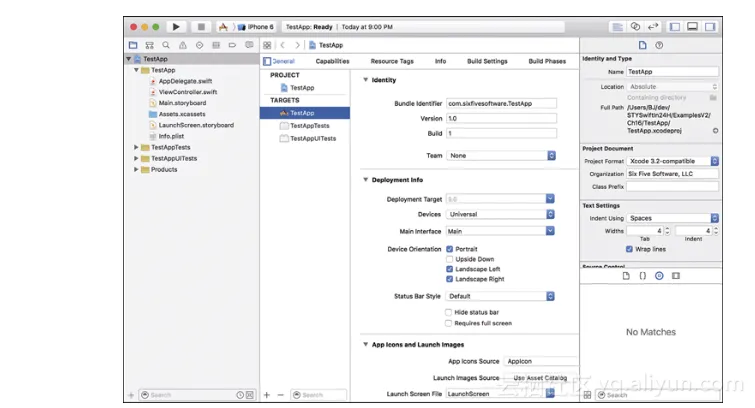Remove the selected target with minus button
Viewport: 755px width, 408px height.
pyautogui.click(x=281, y=395)
